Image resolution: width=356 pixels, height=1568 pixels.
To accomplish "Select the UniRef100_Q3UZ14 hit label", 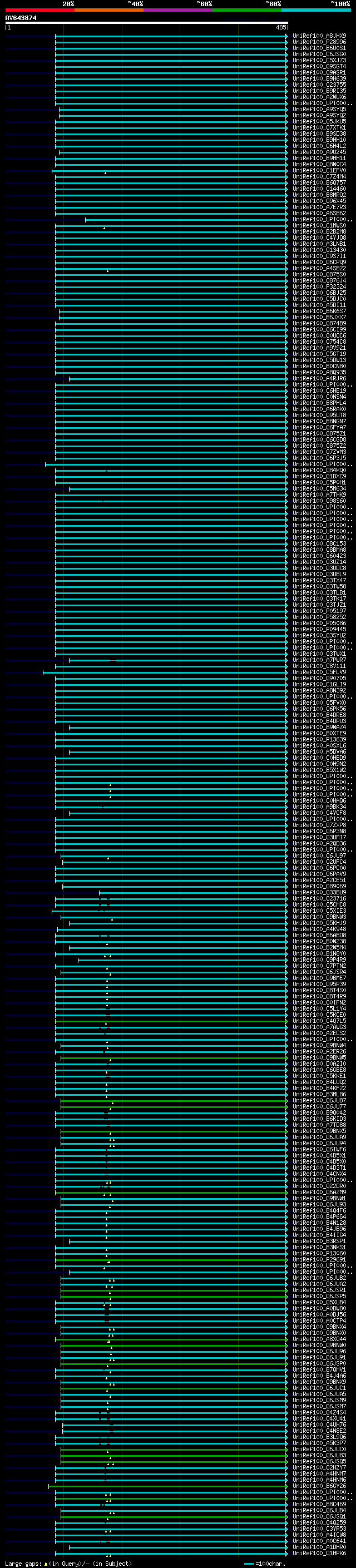I will [319, 562].
